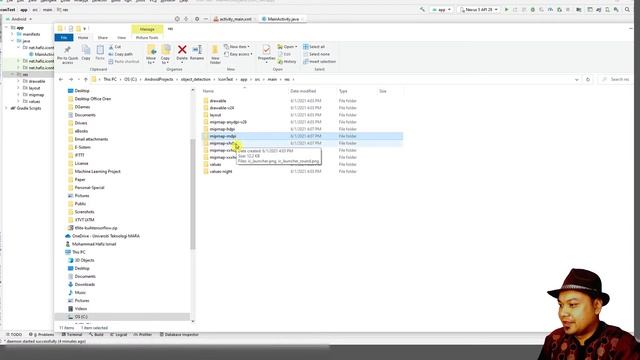The image size is (640, 360).
Task: Click Pin to Quick access in Explorer ribbon
Action: pos(67,54)
